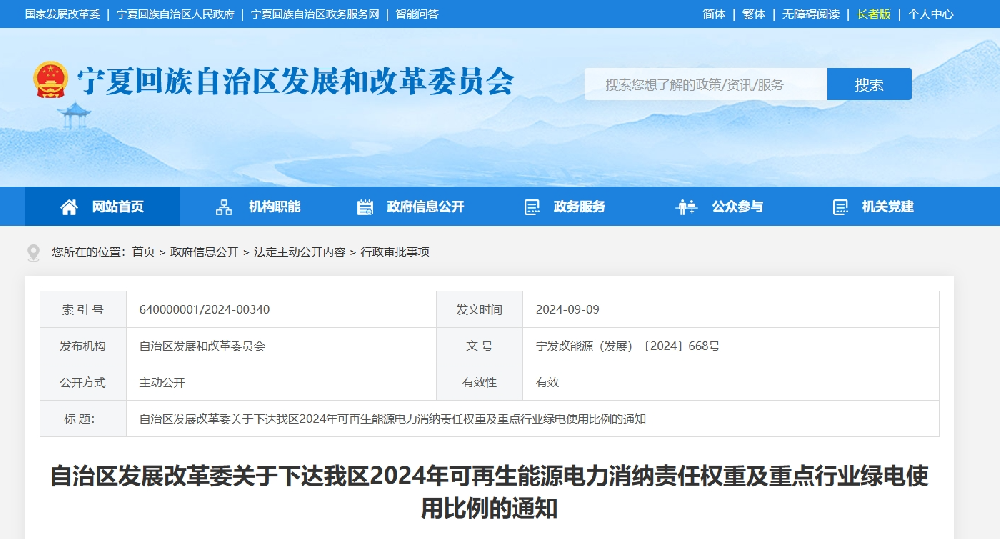Open the 国家发展改革委 link
This screenshot has height=539, width=1000.
pos(62,14)
